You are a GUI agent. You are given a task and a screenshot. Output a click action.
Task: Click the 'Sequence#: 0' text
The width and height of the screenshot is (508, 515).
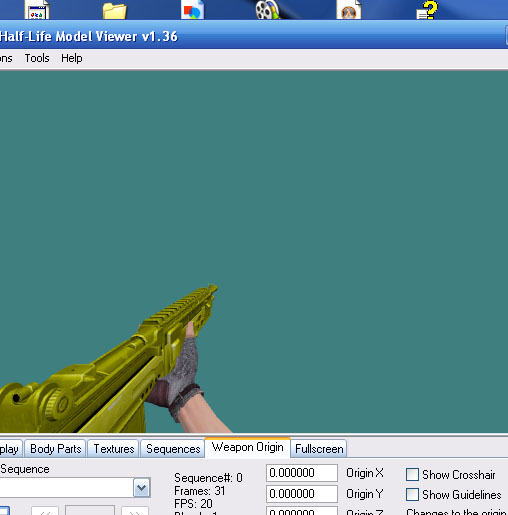tap(208, 478)
